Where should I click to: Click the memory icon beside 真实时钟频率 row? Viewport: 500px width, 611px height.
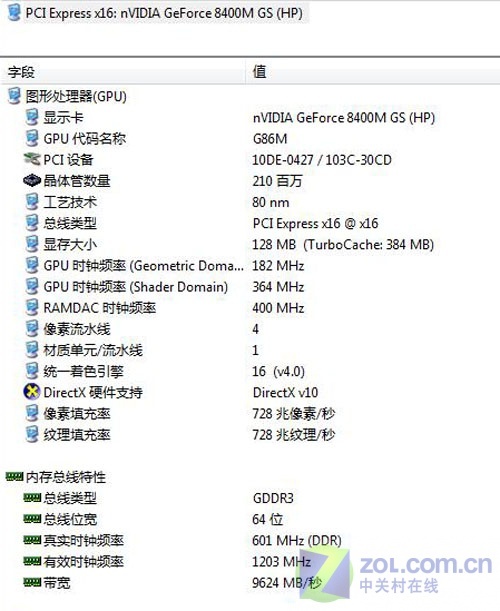pos(32,540)
